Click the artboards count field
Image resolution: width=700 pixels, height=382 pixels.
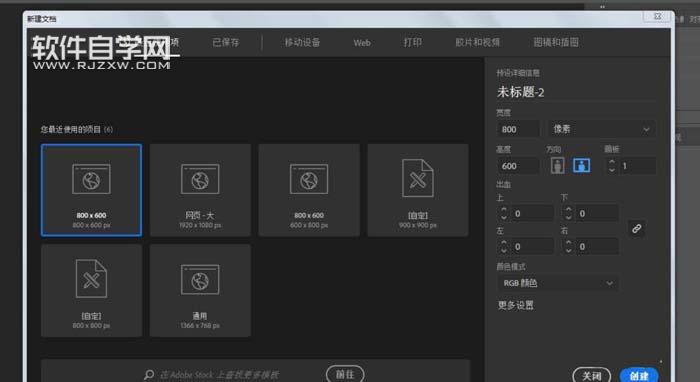pos(638,166)
